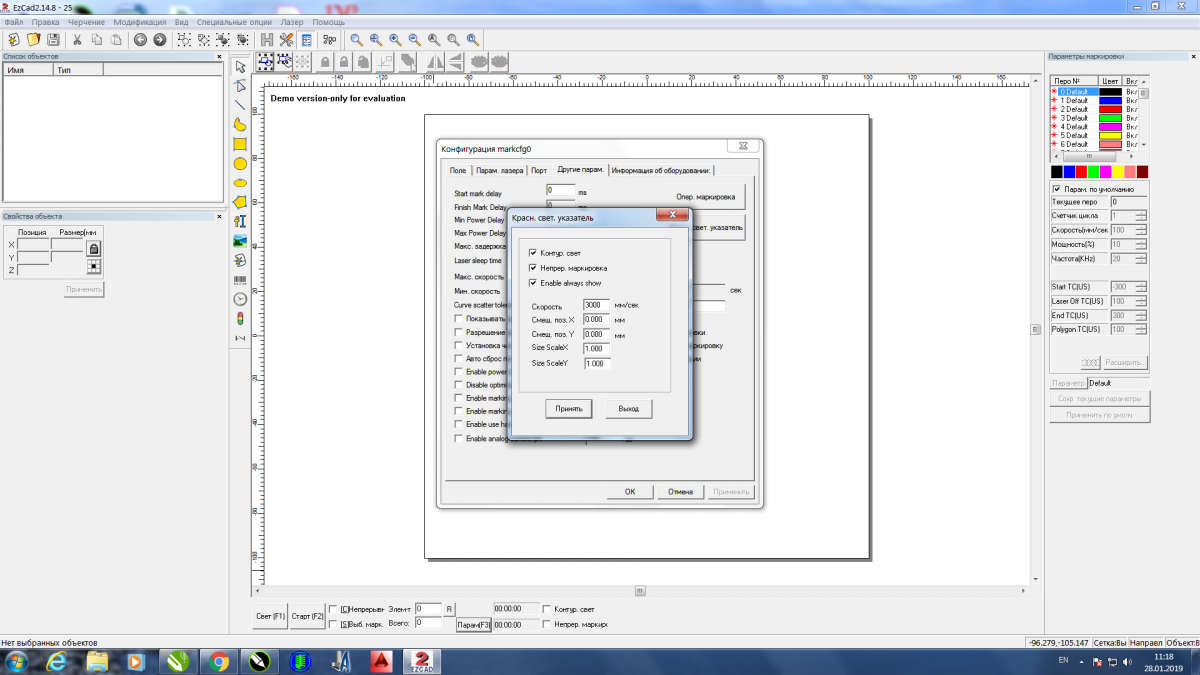Screen dimensions: 1200x675
Task: Select the pick arrow tool
Action: [240, 66]
